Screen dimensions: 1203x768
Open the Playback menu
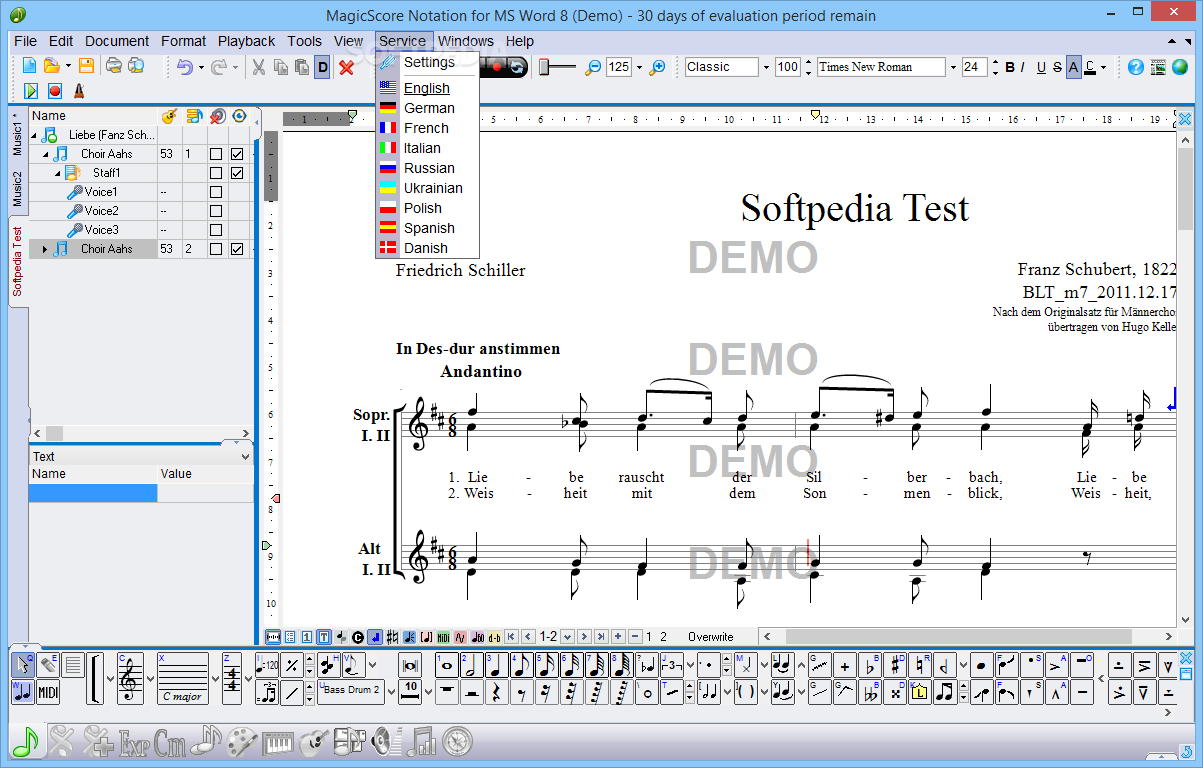pyautogui.click(x=246, y=41)
